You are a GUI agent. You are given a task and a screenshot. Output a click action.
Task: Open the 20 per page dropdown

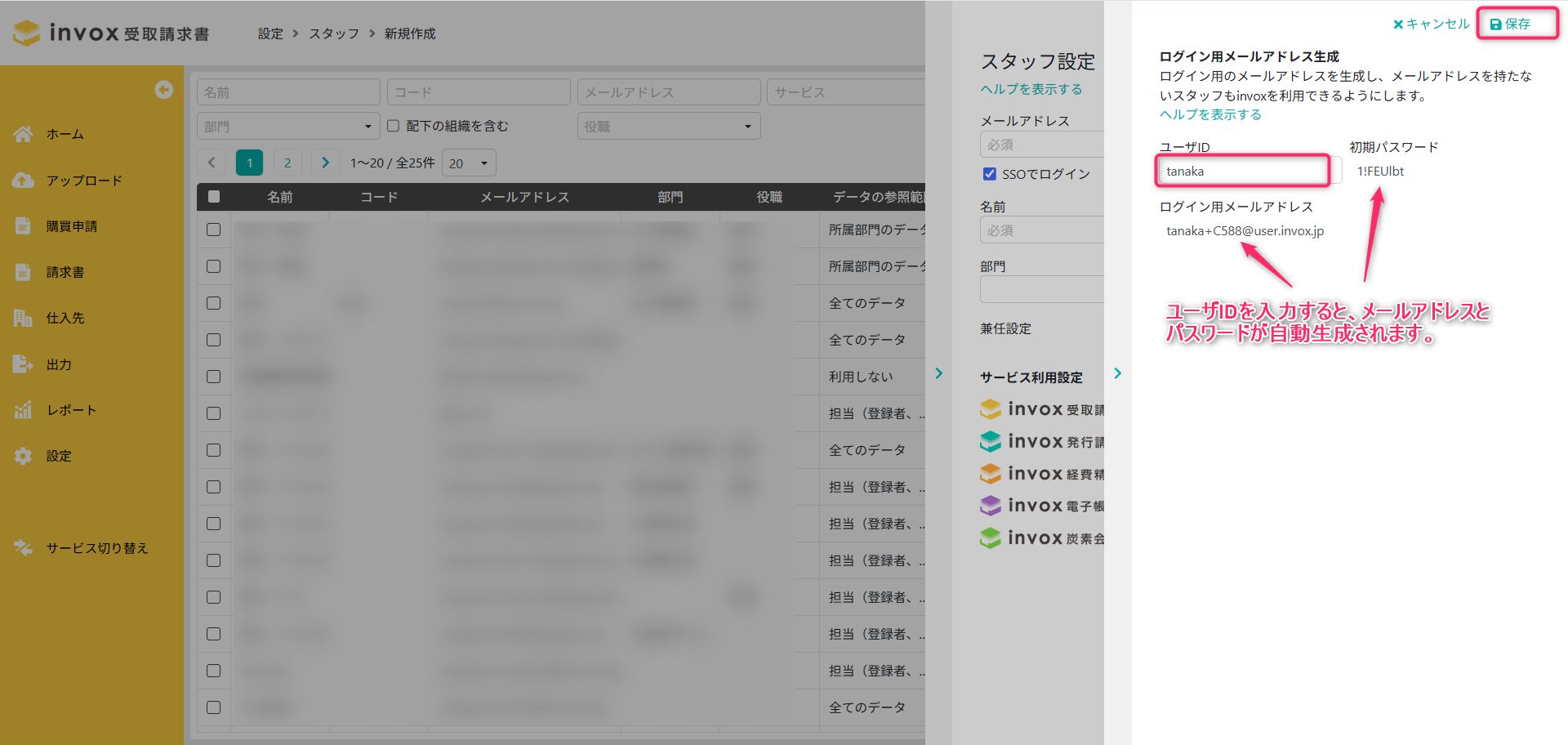pos(469,163)
